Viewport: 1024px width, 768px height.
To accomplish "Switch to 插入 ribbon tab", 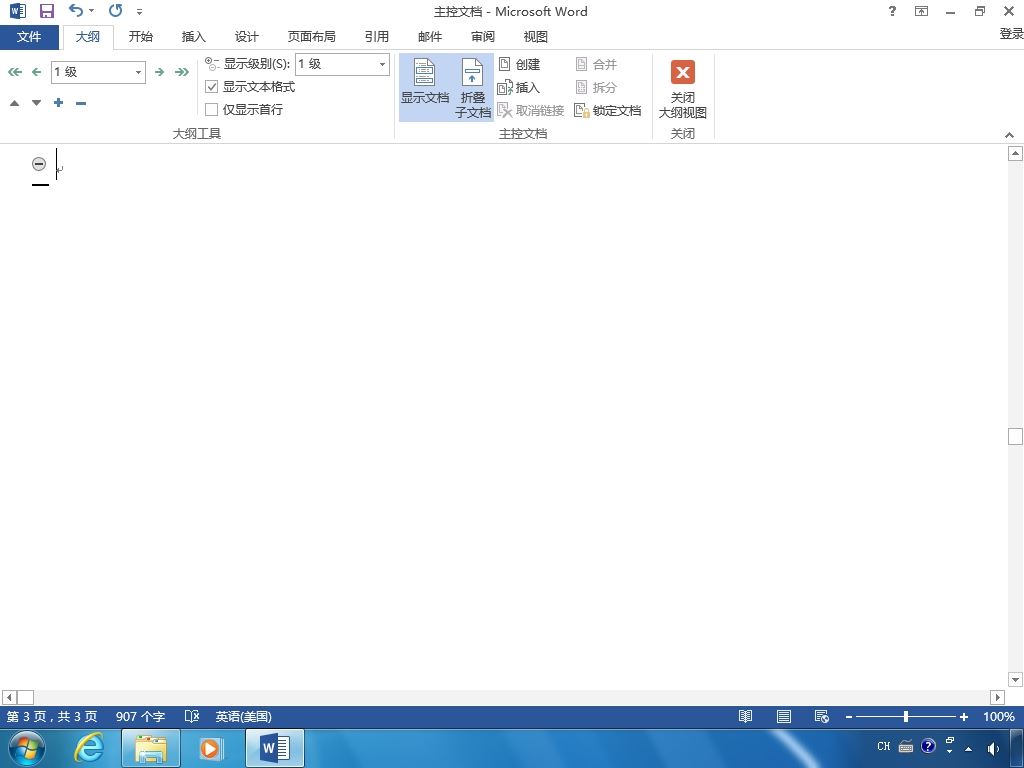I will 193,37.
